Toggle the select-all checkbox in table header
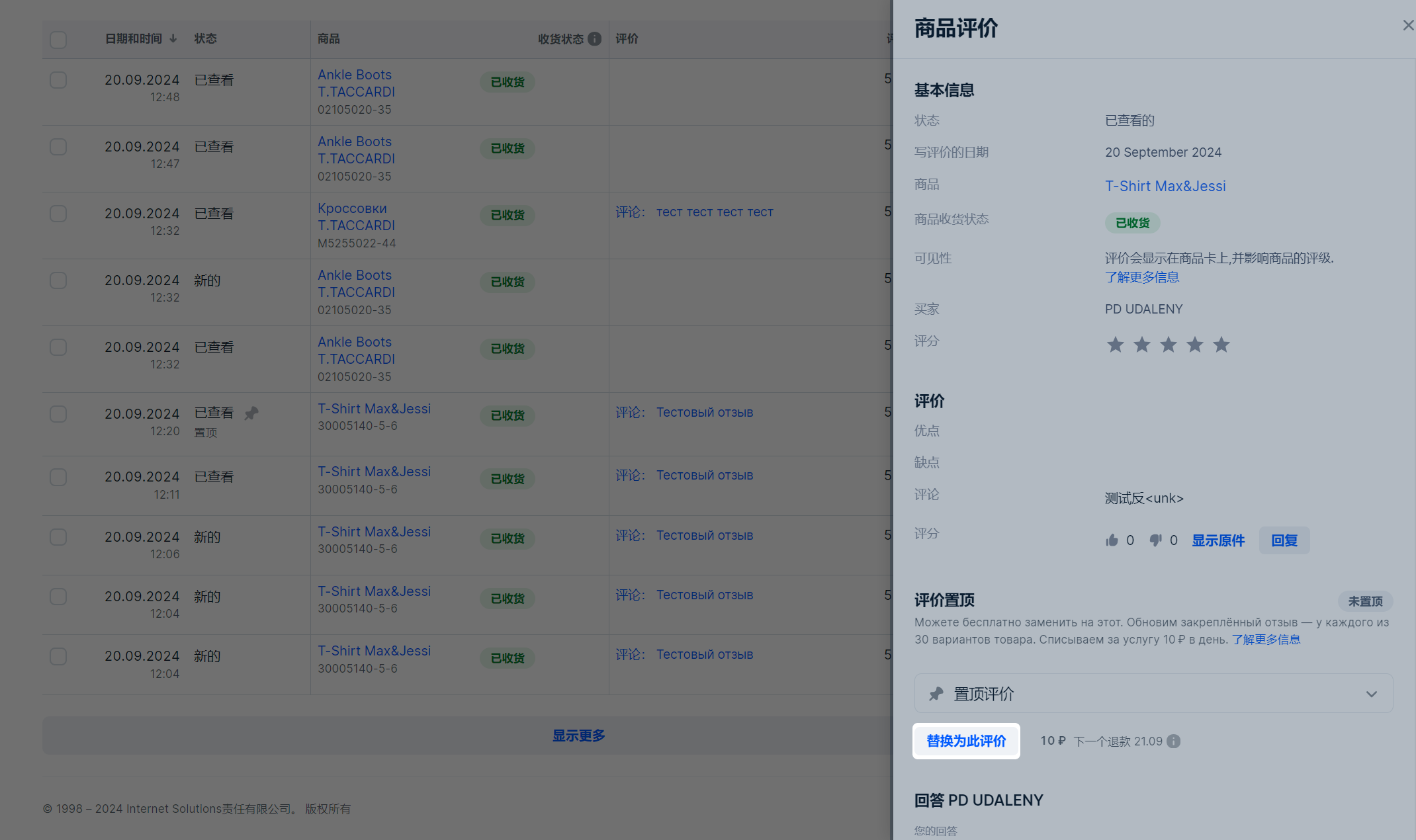 (58, 40)
